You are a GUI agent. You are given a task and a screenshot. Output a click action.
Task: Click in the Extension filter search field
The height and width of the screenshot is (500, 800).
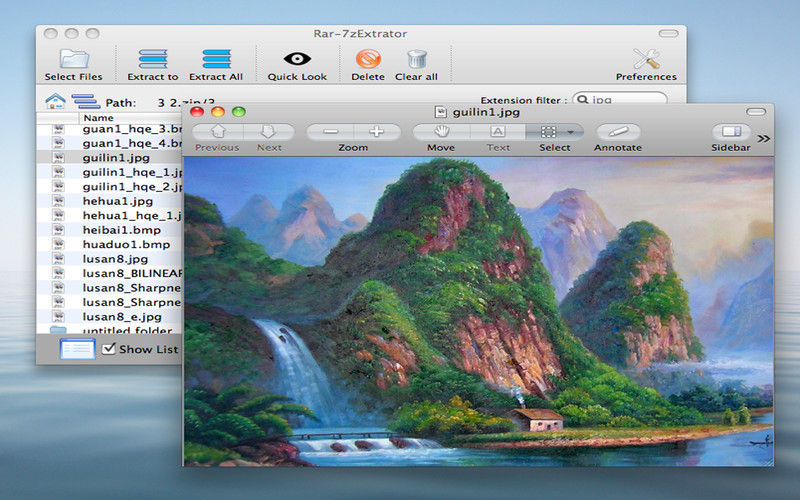coord(619,99)
